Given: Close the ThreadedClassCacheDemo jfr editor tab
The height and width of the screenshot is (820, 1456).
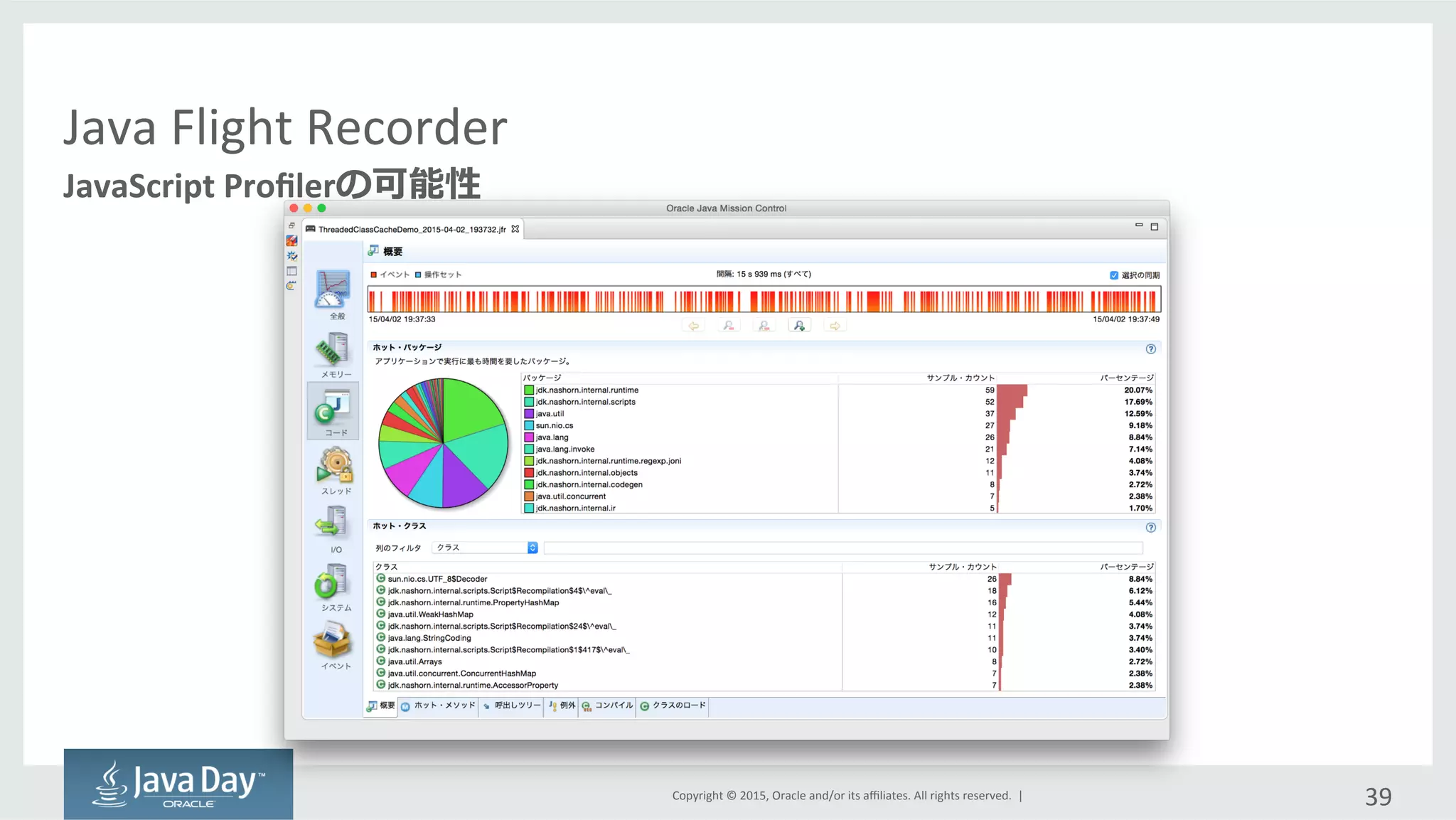Looking at the screenshot, I should pyautogui.click(x=515, y=229).
